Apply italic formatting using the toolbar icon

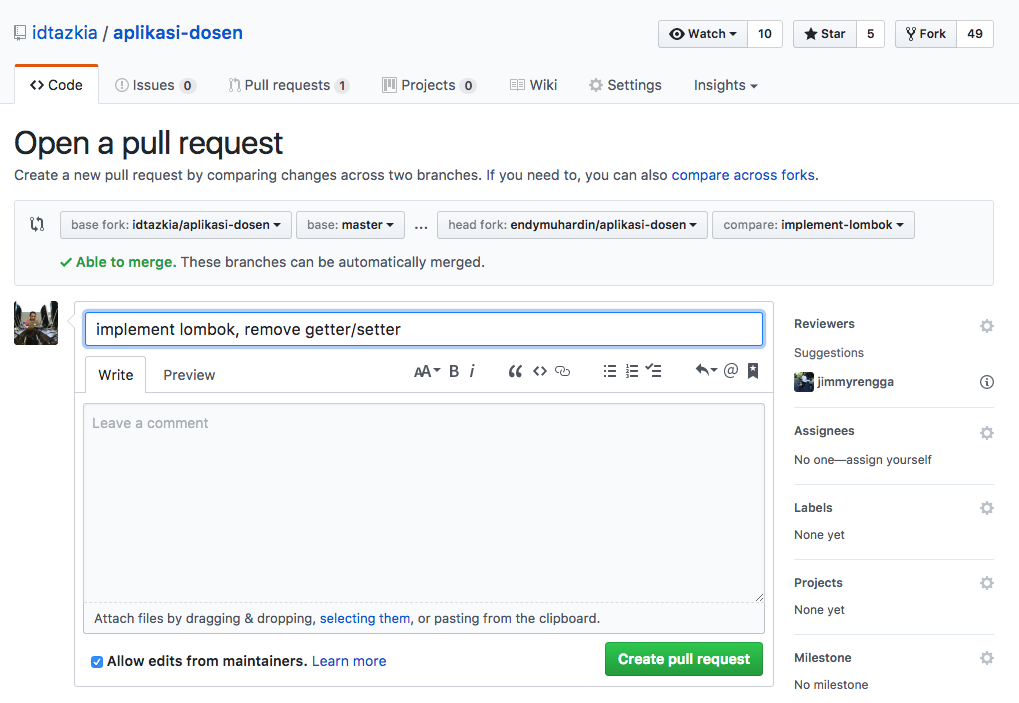[472, 371]
